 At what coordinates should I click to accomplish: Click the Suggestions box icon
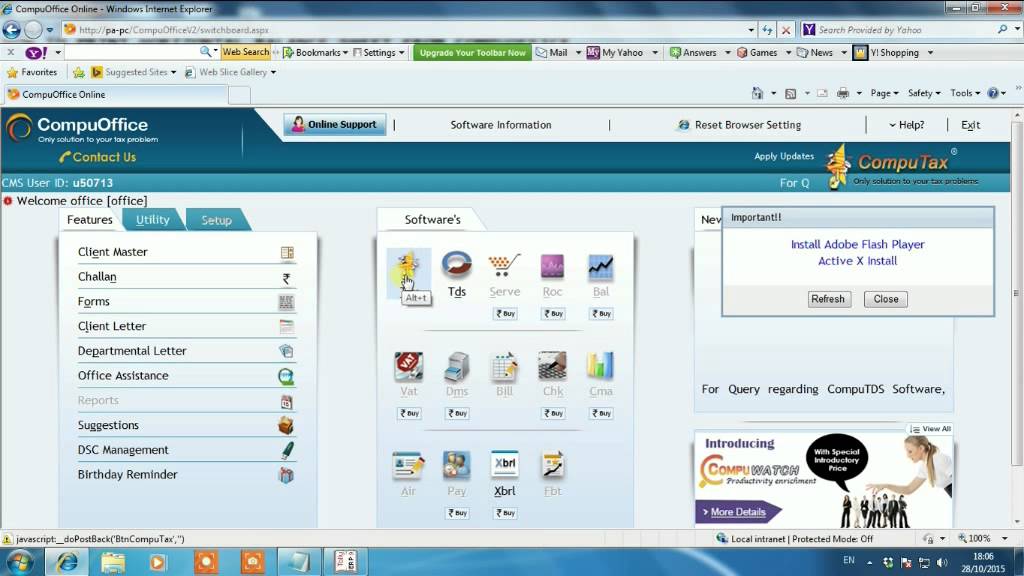coord(286,426)
